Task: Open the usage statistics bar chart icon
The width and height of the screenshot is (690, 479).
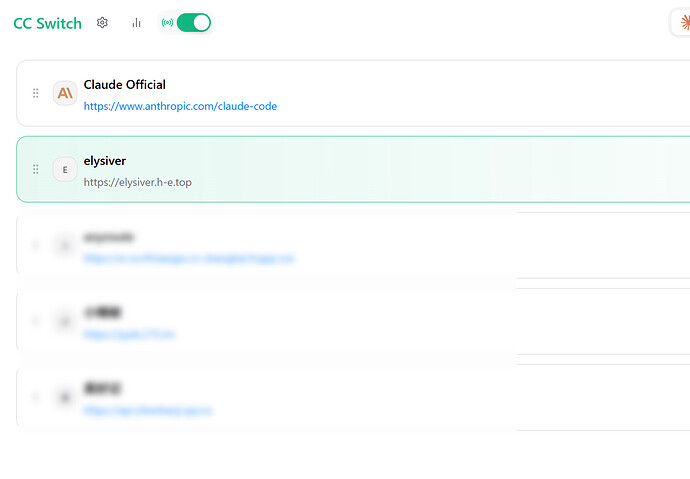Action: 136,23
